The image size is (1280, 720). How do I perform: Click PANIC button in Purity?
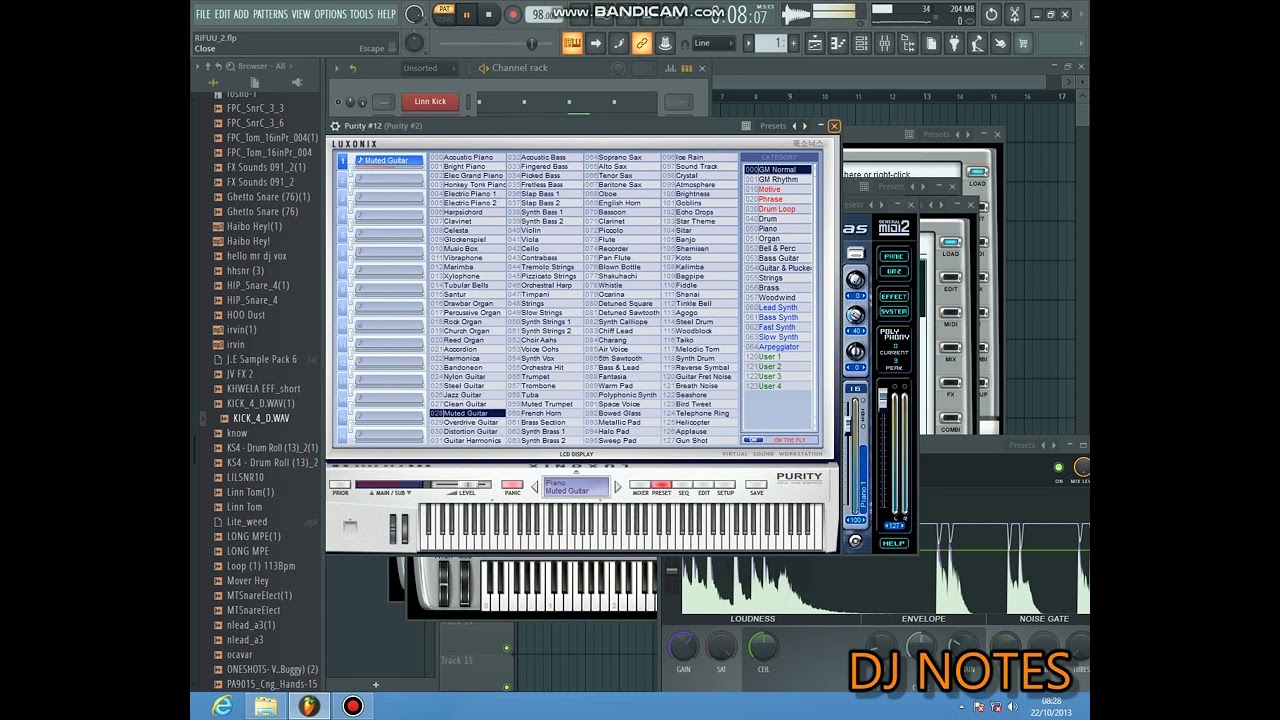[512, 486]
